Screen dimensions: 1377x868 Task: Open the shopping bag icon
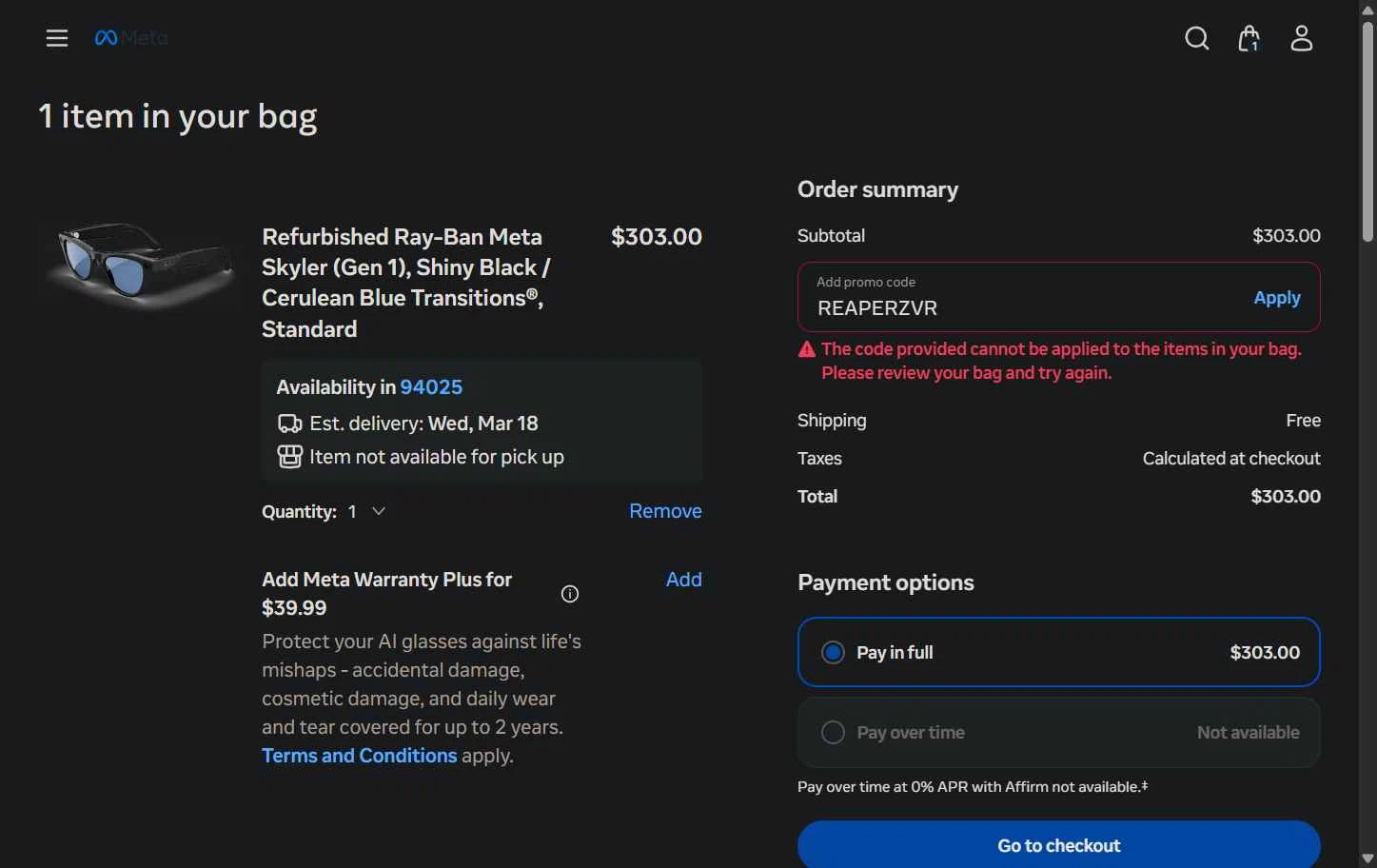[1249, 38]
